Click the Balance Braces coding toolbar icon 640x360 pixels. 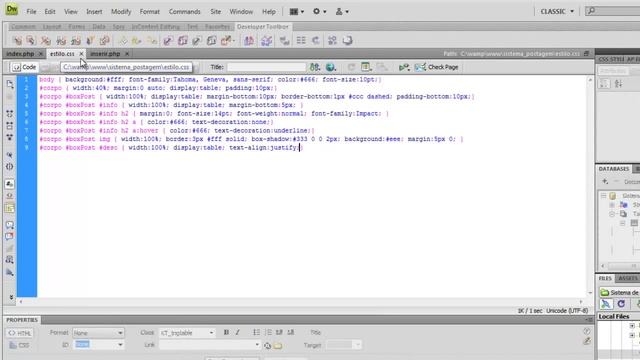[x=10, y=167]
